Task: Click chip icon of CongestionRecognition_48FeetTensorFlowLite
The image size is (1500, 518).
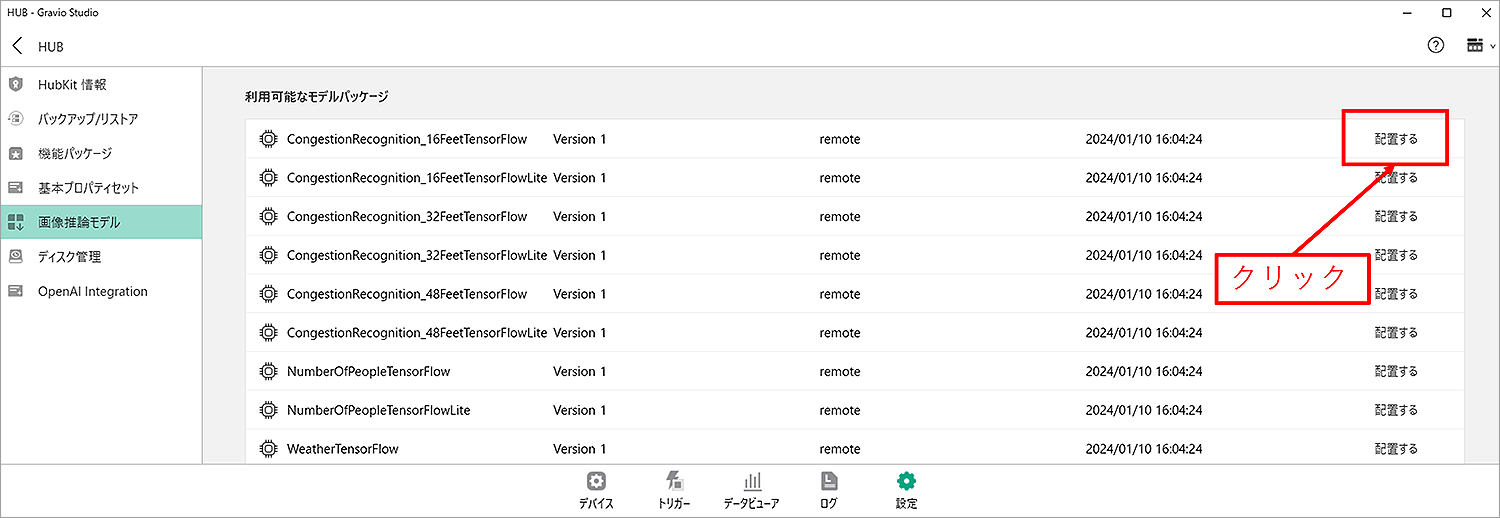Action: tap(267, 332)
